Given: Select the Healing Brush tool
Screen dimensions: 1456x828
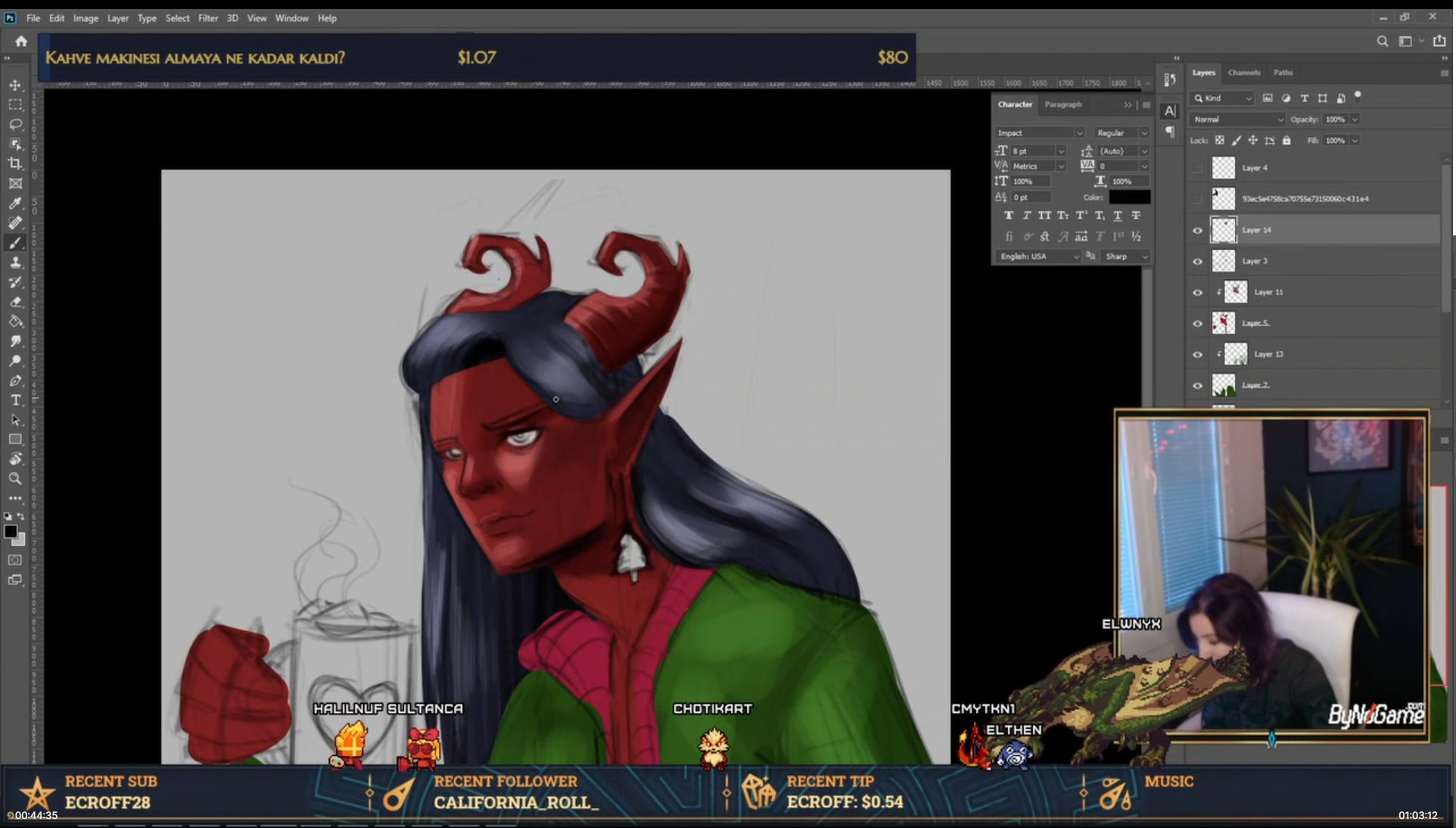Looking at the screenshot, I should [15, 223].
